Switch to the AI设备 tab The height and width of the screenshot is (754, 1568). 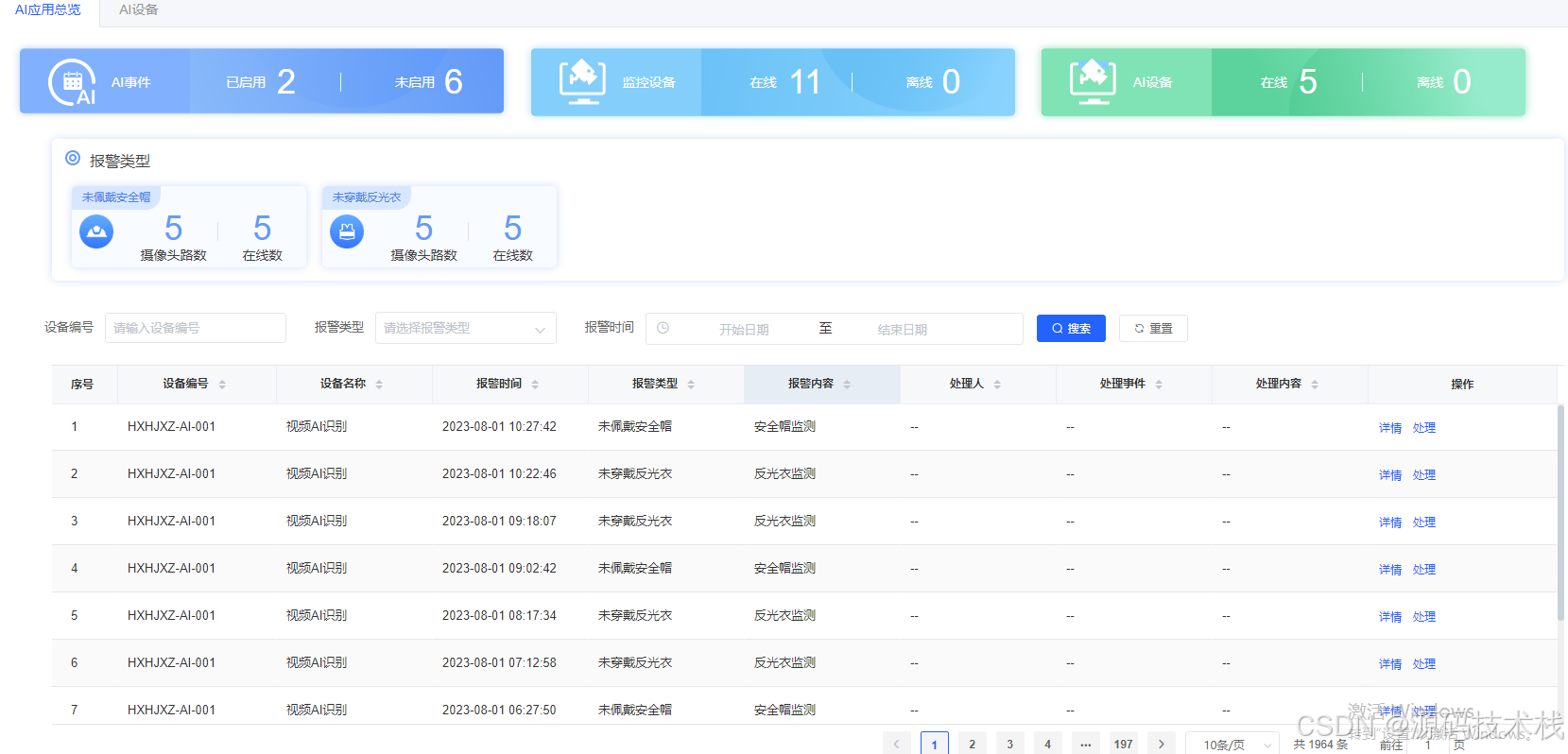[138, 9]
